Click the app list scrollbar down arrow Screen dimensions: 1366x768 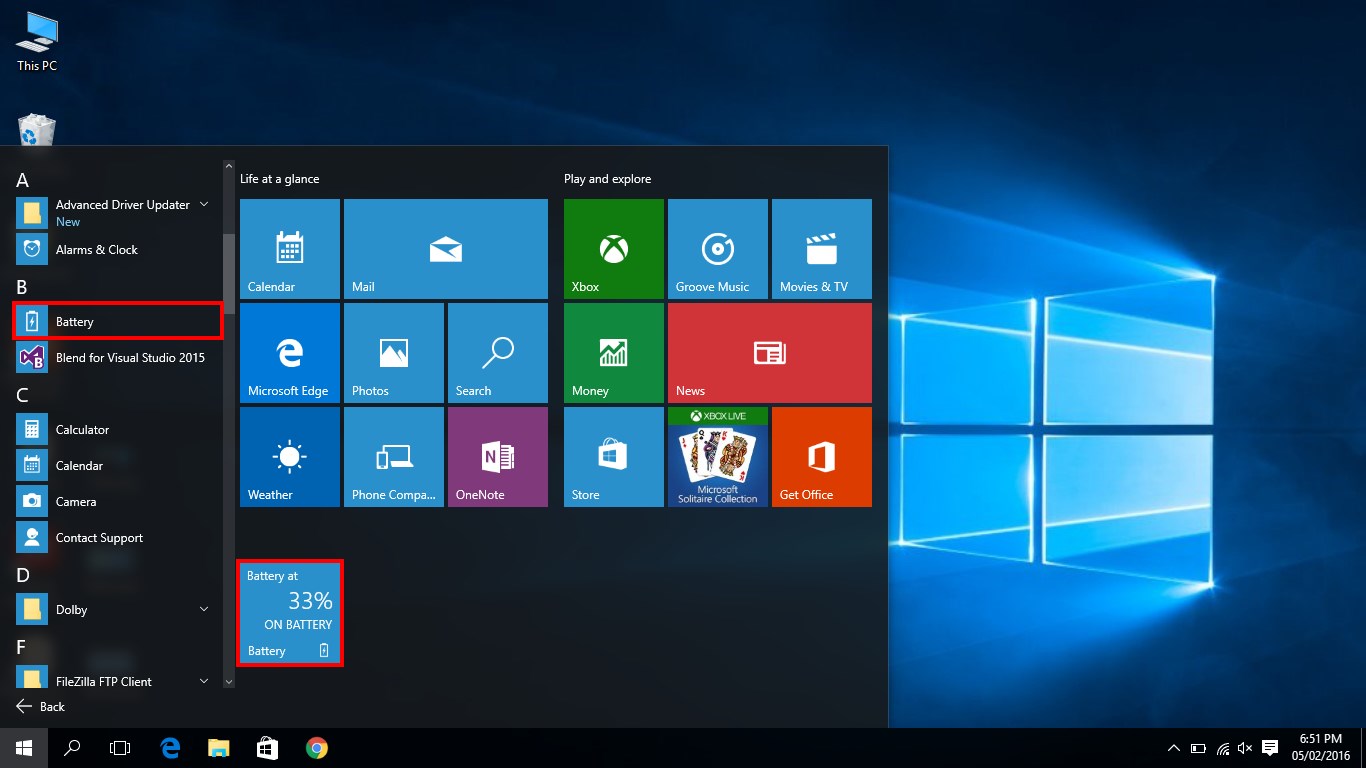click(228, 681)
